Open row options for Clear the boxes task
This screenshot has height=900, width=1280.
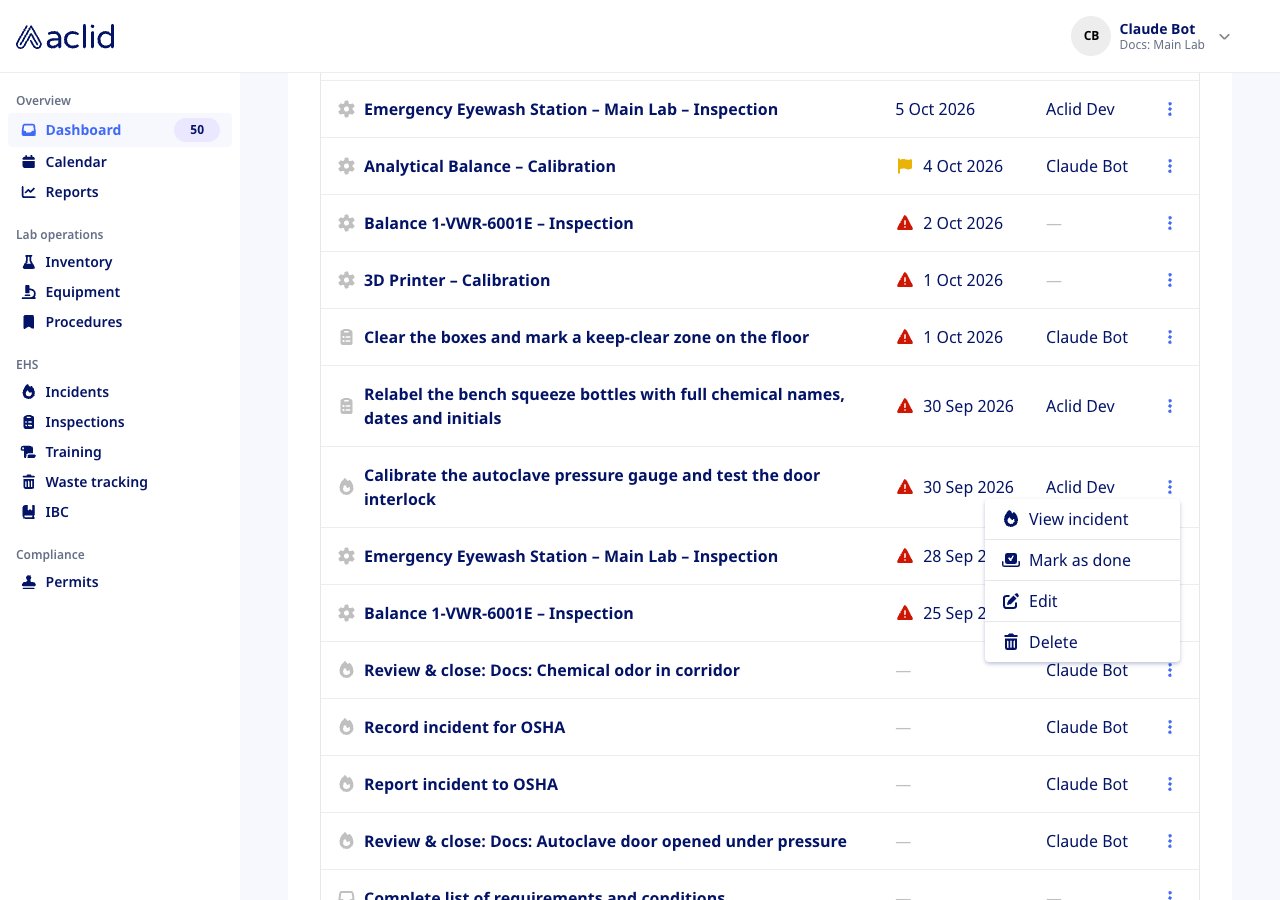click(1170, 337)
